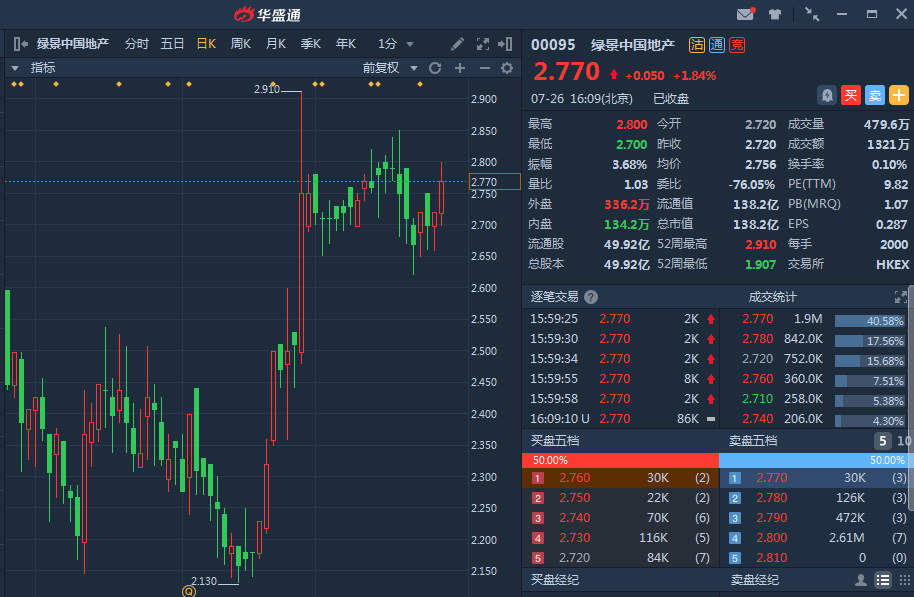The image size is (914, 597).
Task: Click the red 买 buy button
Action: 851,95
